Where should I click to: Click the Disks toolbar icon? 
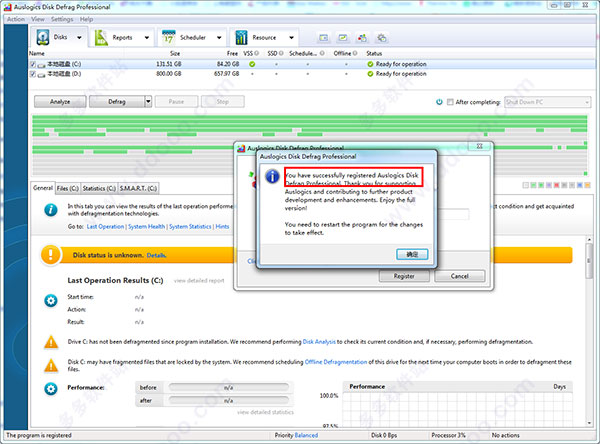pyautogui.click(x=42, y=38)
